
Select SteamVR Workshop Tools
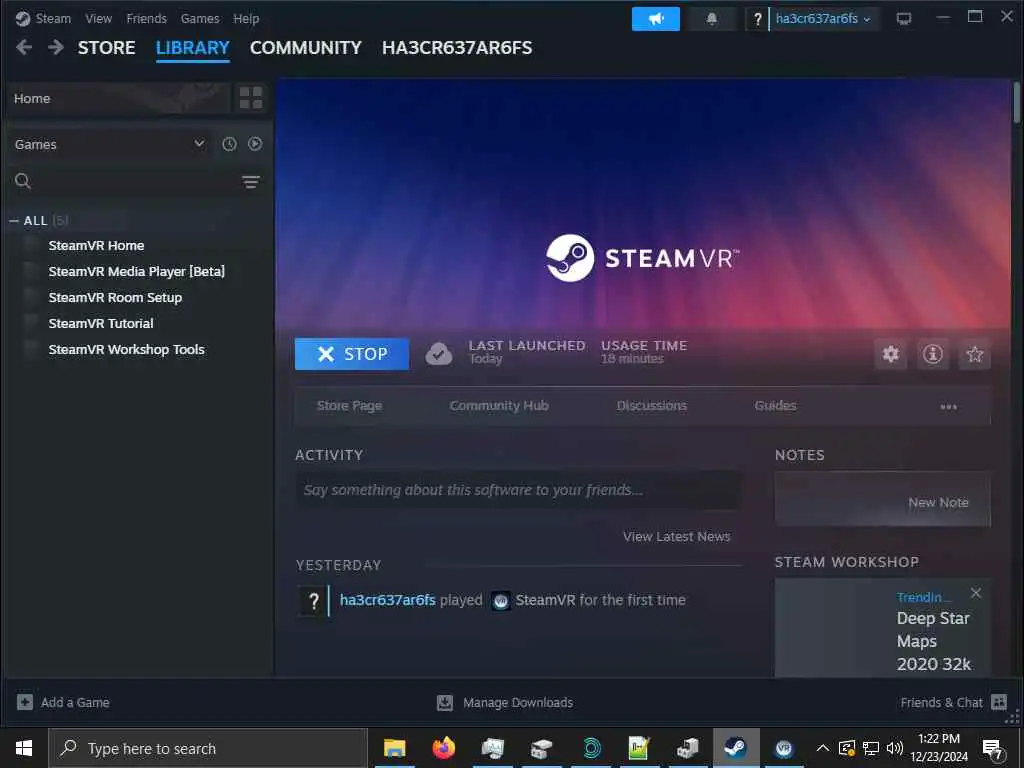coord(126,349)
